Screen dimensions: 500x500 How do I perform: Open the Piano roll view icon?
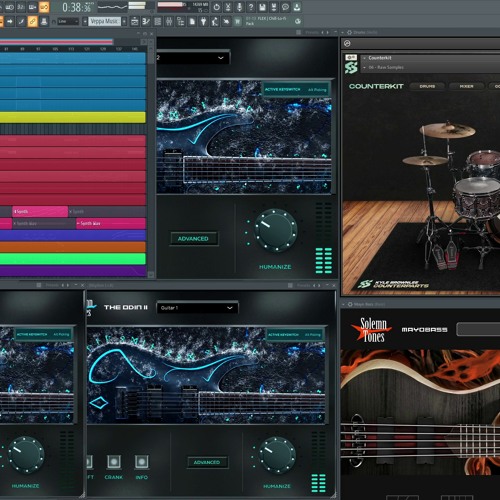[146, 21]
